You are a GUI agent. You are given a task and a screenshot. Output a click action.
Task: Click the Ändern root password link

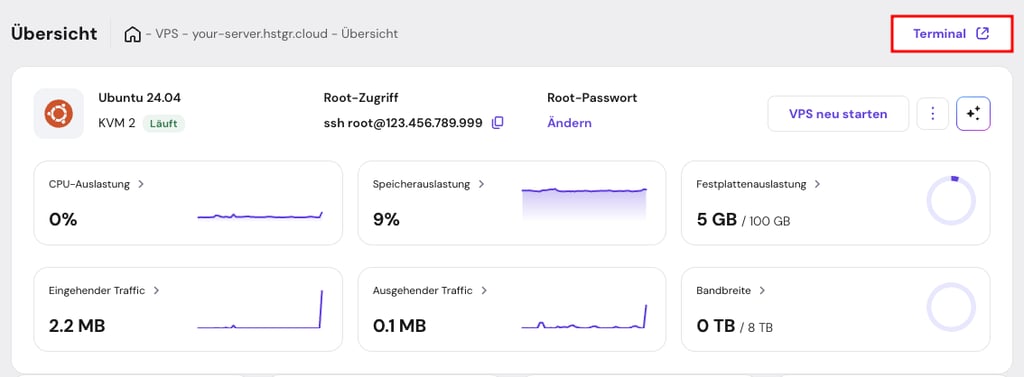tap(569, 123)
